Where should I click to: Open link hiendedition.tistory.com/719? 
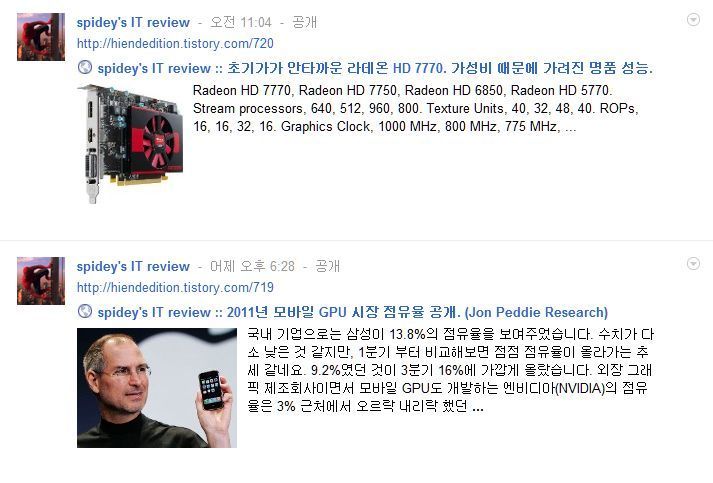tap(175, 287)
